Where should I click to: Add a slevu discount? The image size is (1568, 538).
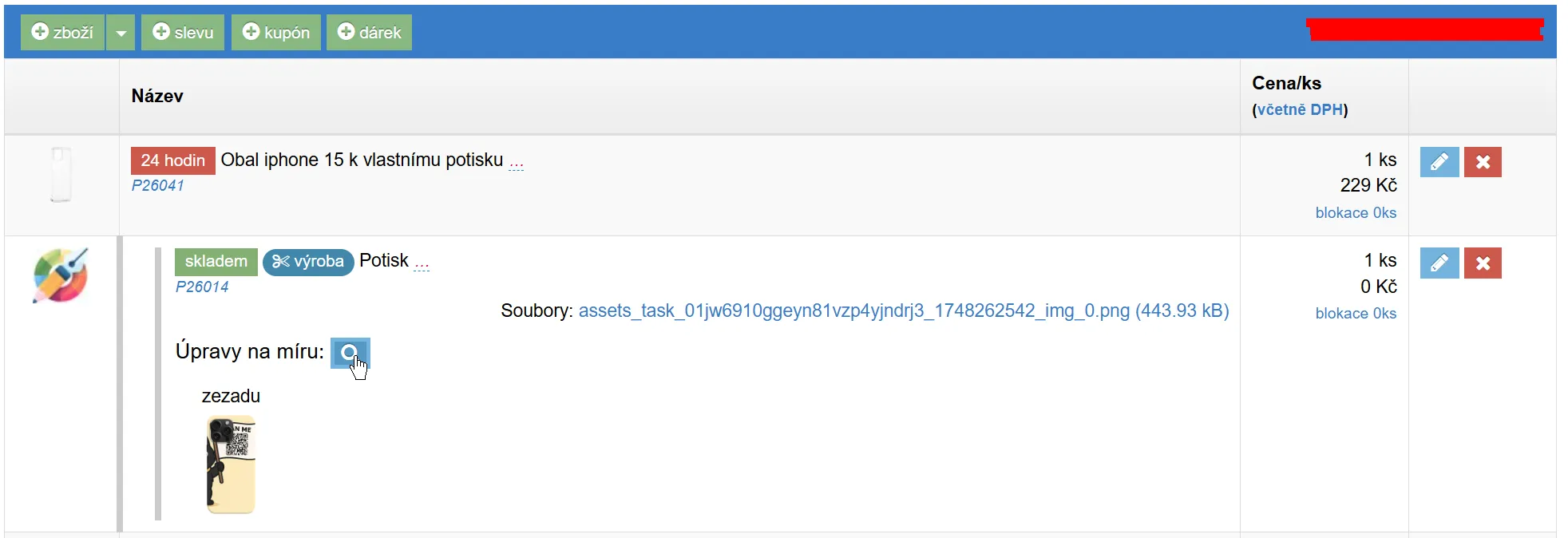coord(183,33)
